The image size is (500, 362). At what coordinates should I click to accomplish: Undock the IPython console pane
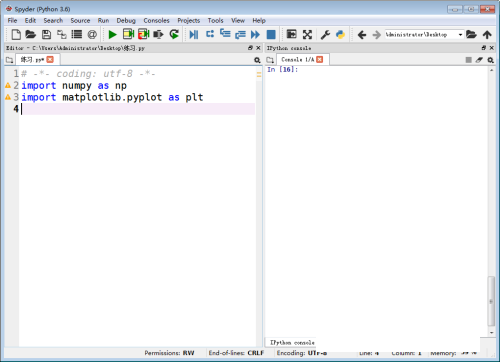click(x=484, y=48)
